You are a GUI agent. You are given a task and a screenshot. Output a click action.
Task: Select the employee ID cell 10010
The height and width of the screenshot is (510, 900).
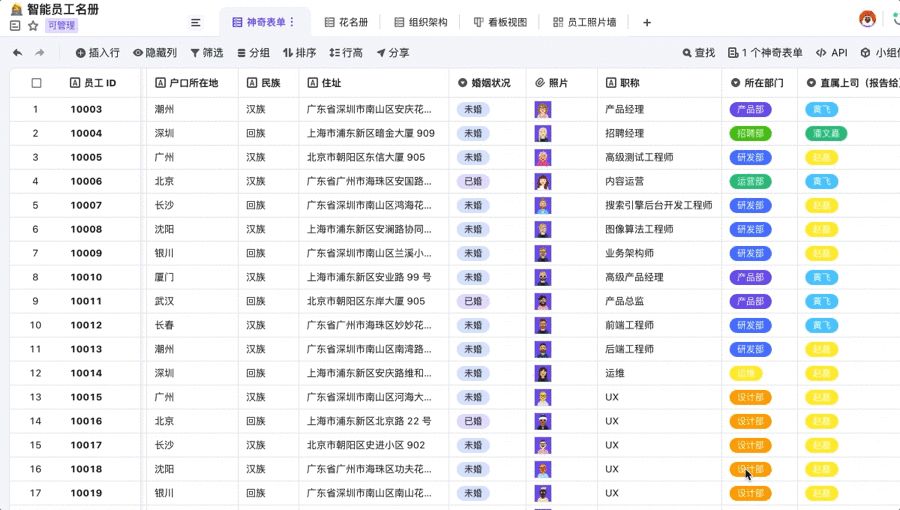click(86, 278)
